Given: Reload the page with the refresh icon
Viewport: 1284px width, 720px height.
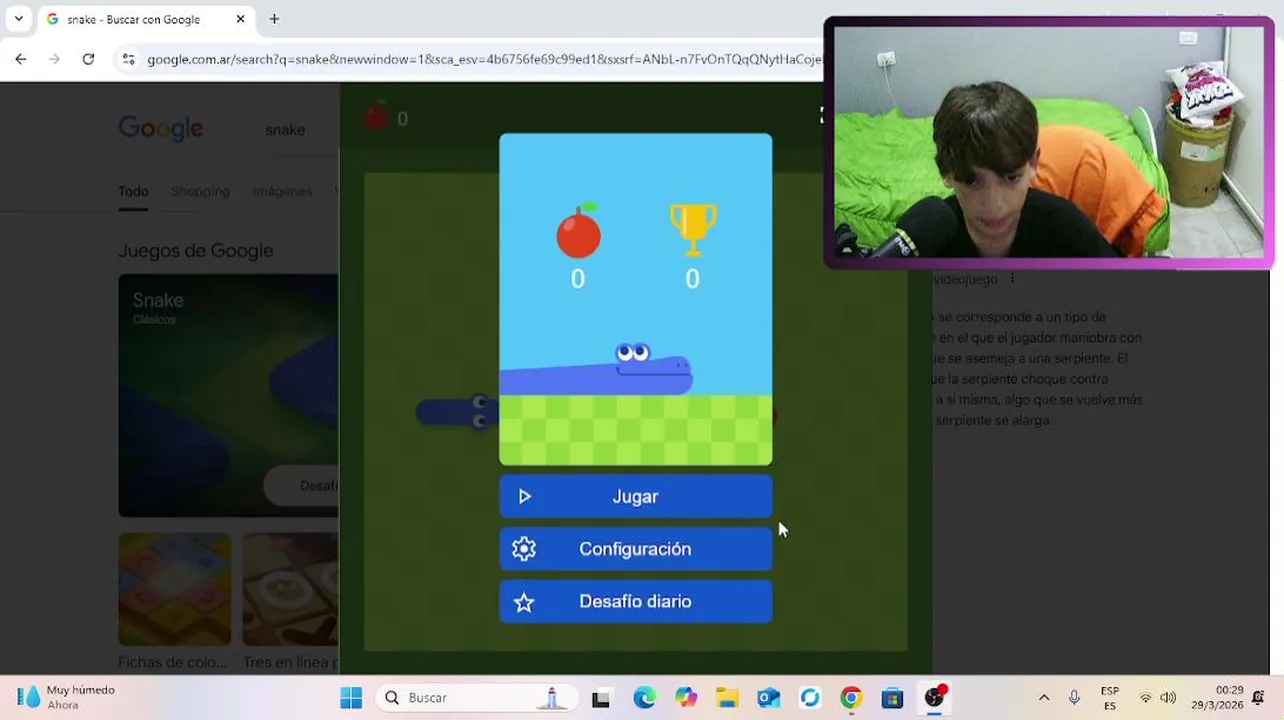Looking at the screenshot, I should (88, 59).
